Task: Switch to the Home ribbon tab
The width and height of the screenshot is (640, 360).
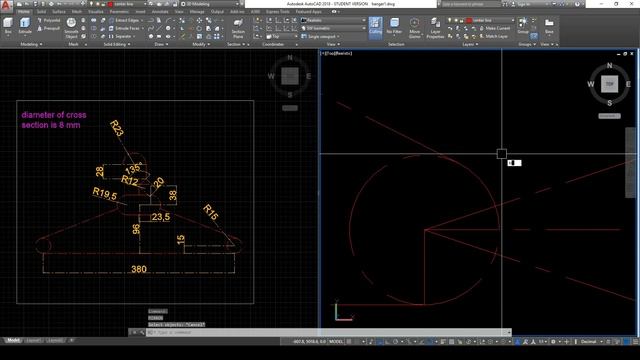Action: click(x=24, y=12)
